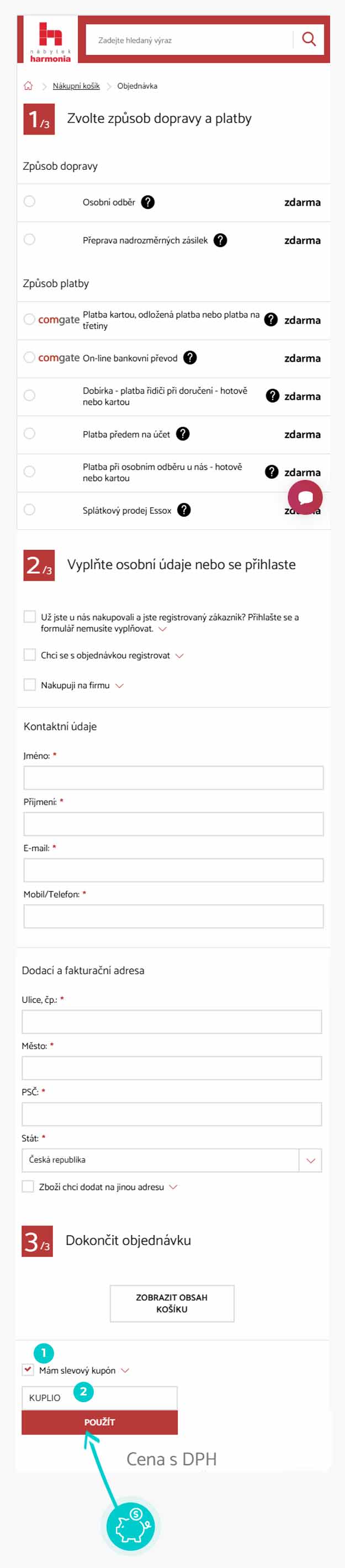Open Nákupní košík breadcrumb link
The width and height of the screenshot is (345, 1568).
tap(76, 86)
